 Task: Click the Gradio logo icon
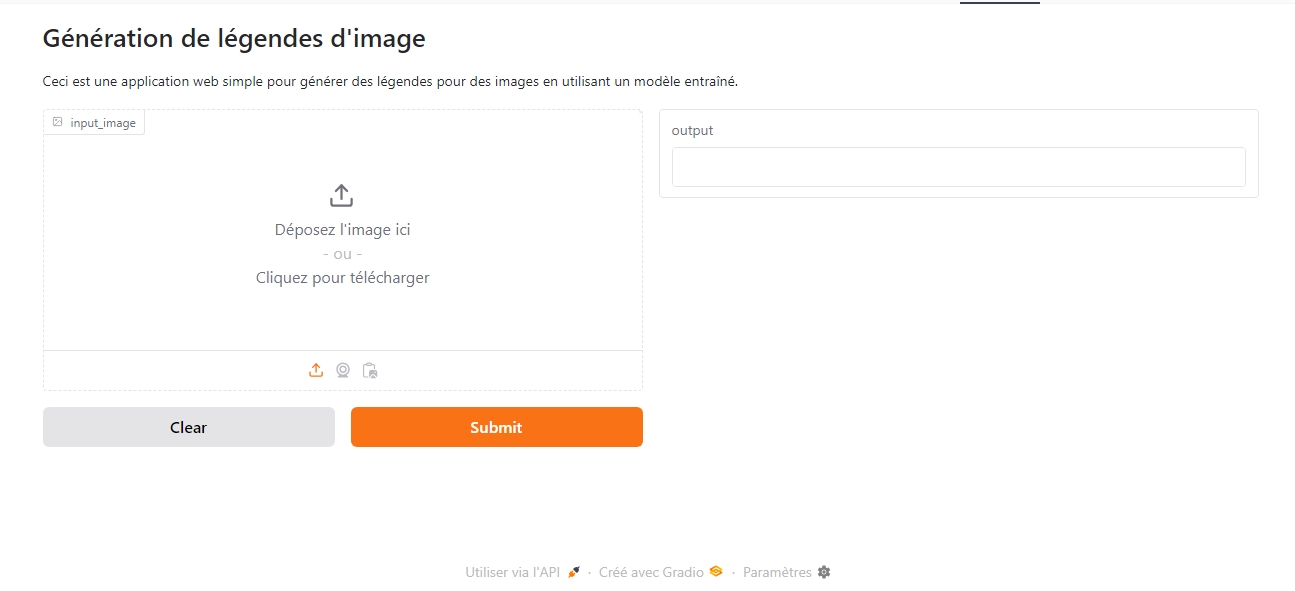click(716, 572)
